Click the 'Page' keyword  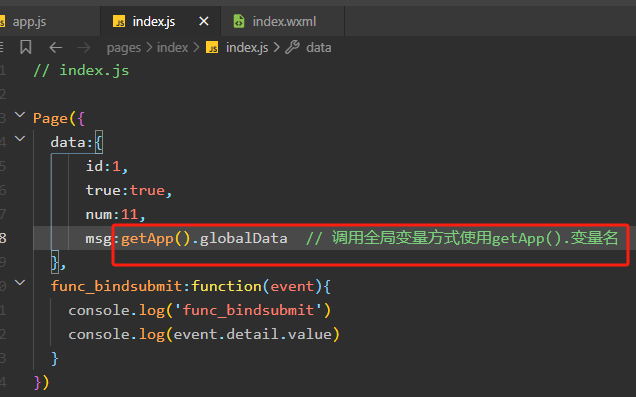(x=50, y=118)
